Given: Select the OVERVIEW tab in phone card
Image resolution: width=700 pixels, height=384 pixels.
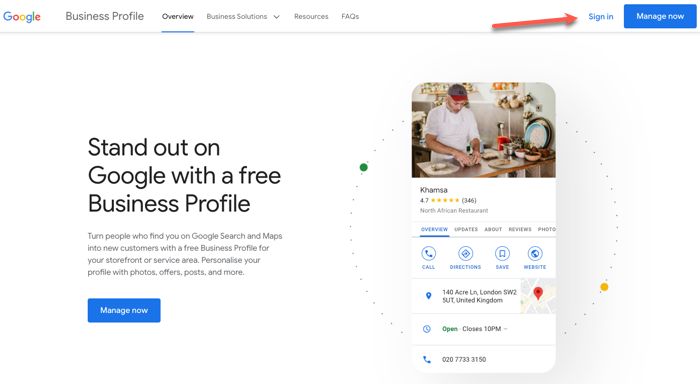Looking at the screenshot, I should pos(434,230).
